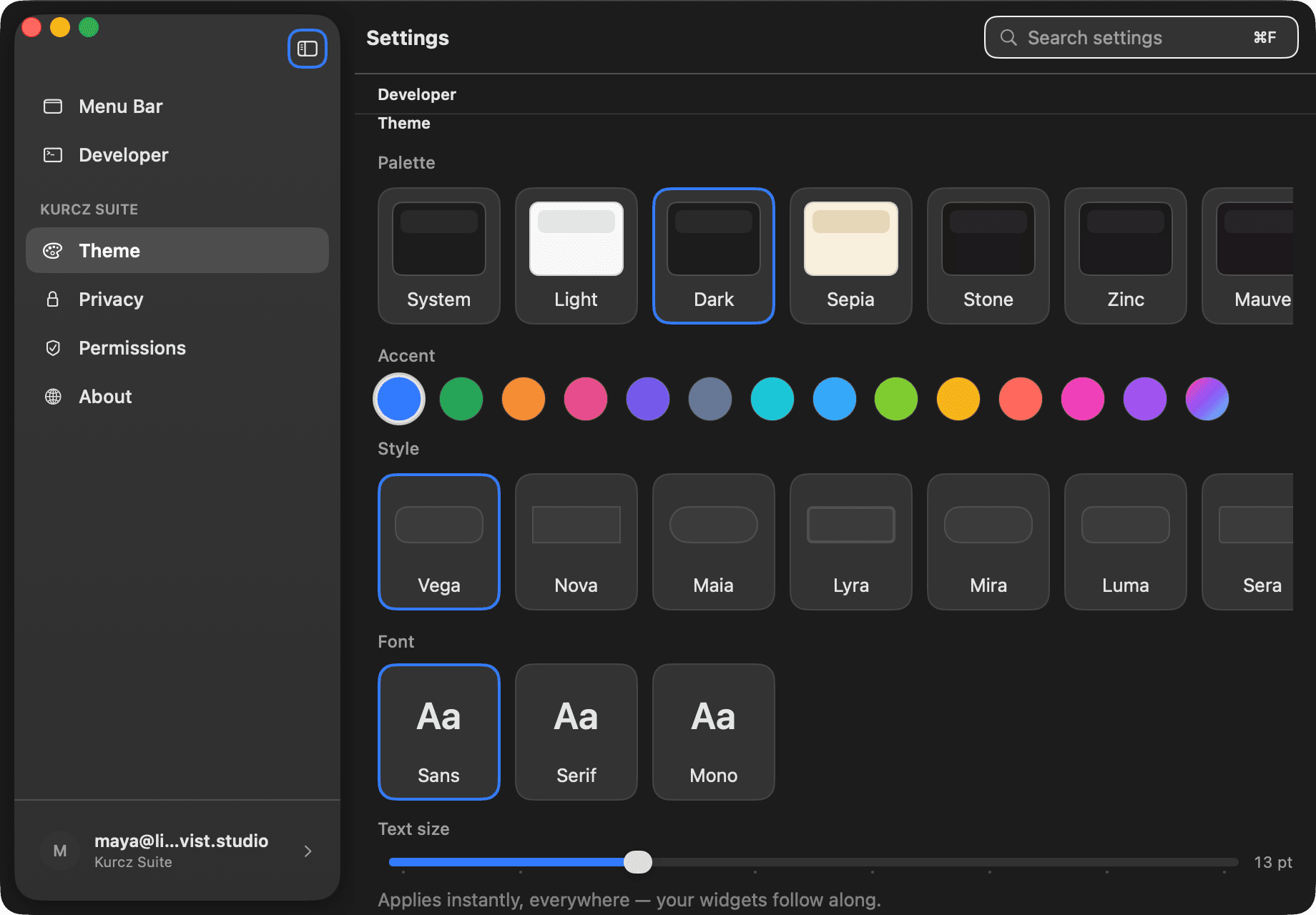This screenshot has width=1316, height=915.
Task: Choose the Stone palette
Action: (988, 256)
